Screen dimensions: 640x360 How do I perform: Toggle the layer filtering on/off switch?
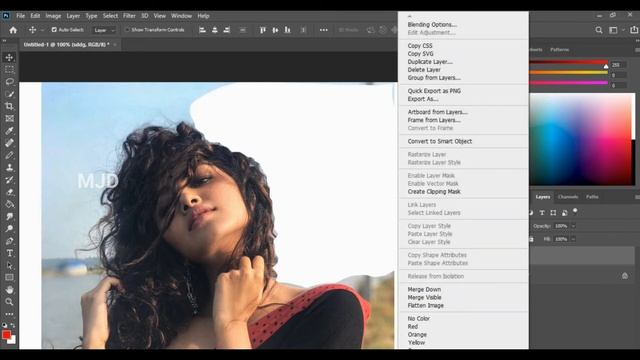point(575,211)
